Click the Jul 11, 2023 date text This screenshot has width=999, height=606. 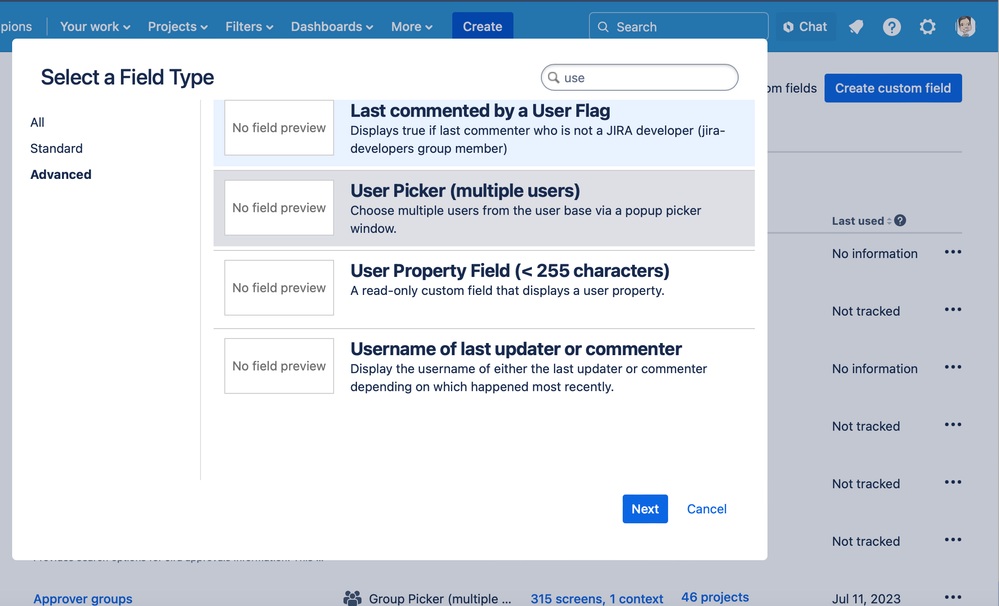point(866,598)
